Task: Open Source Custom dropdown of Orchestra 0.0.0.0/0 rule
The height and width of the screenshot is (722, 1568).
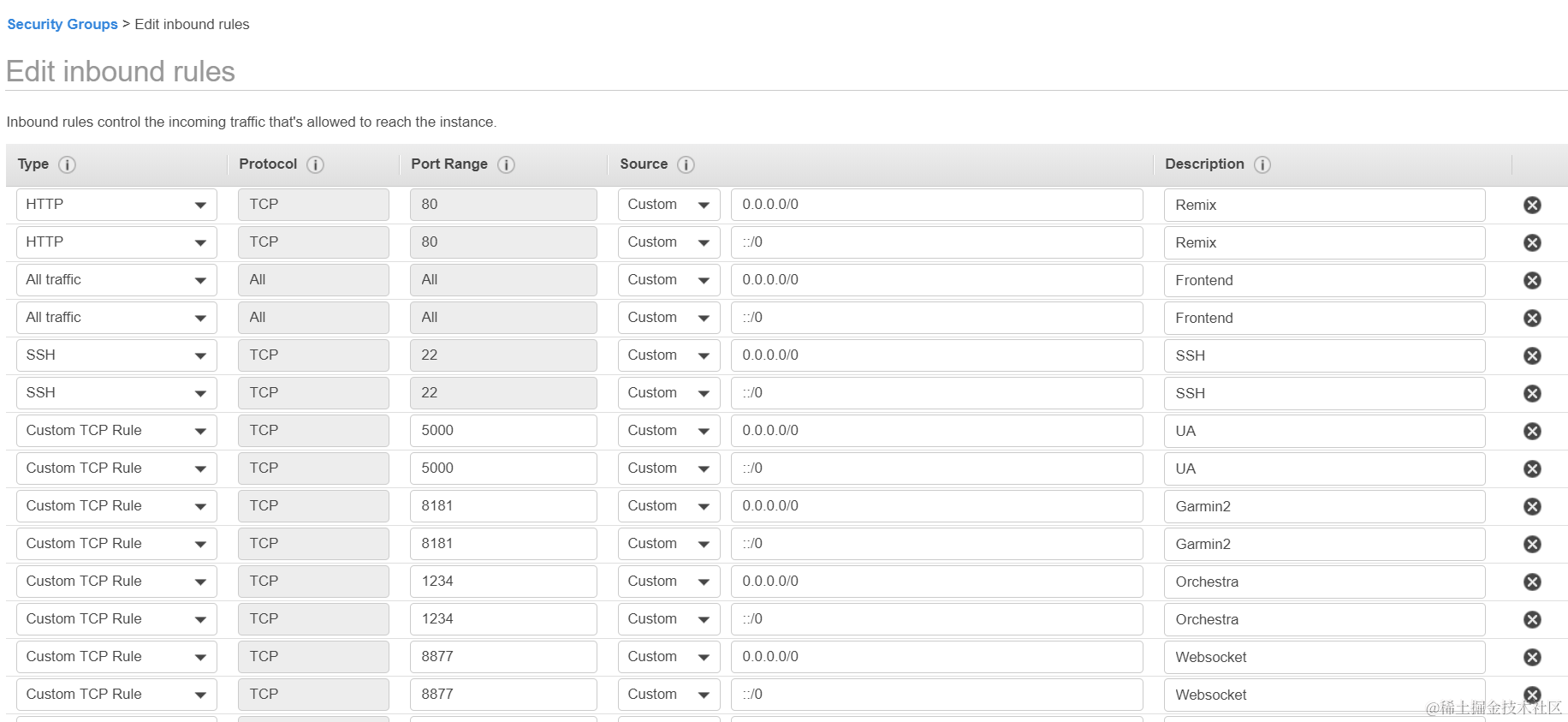Action: click(668, 582)
